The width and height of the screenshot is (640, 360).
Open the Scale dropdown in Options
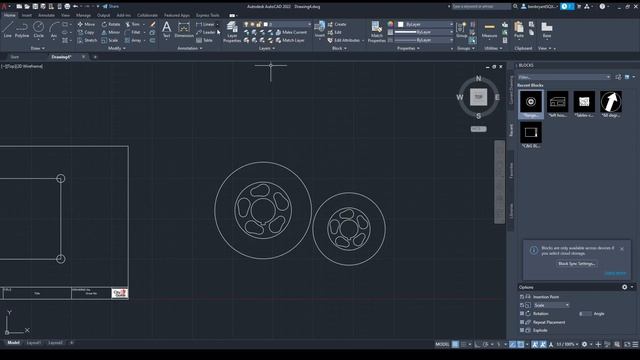(x=551, y=305)
